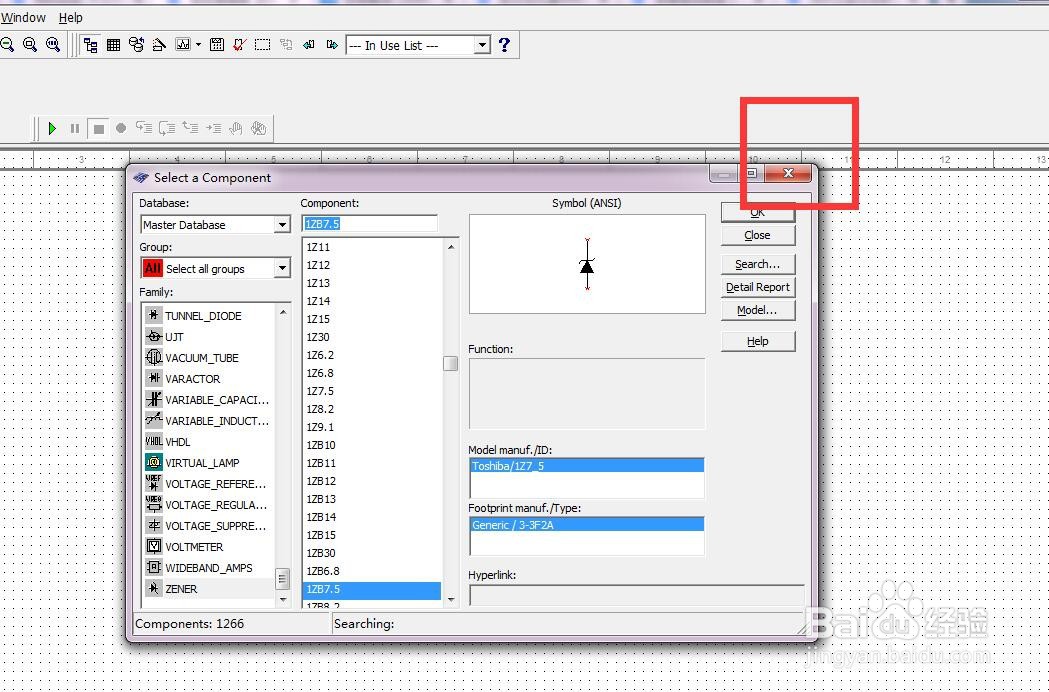Click the dialog Help button
The height and width of the screenshot is (692, 1049).
757,341
